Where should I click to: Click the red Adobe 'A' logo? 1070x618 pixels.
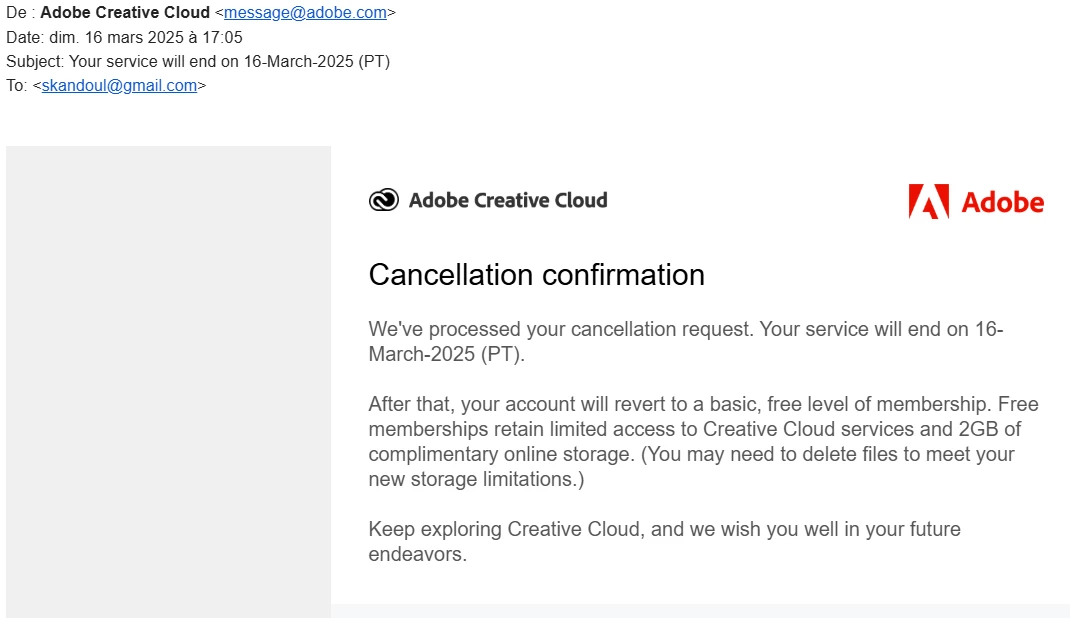click(928, 201)
